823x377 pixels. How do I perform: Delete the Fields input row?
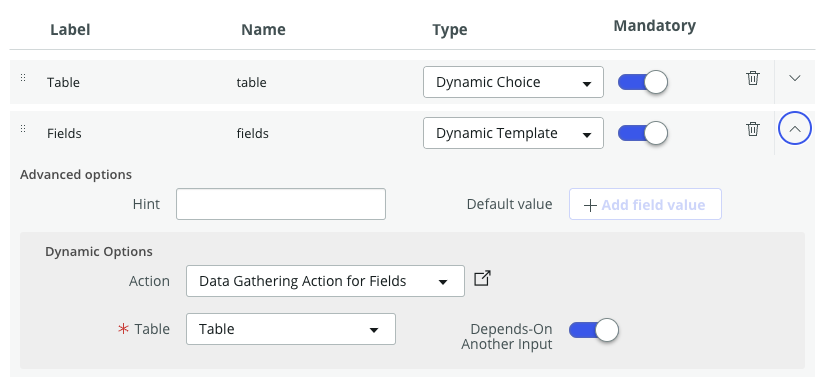[x=753, y=129]
